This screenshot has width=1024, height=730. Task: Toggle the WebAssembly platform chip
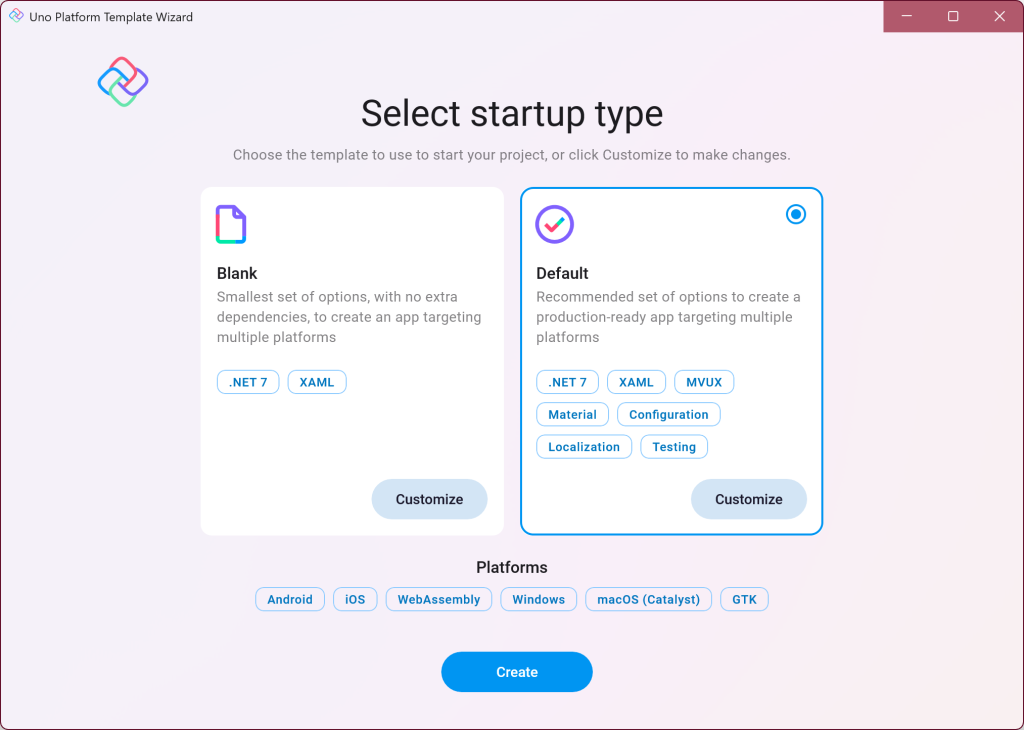point(439,600)
